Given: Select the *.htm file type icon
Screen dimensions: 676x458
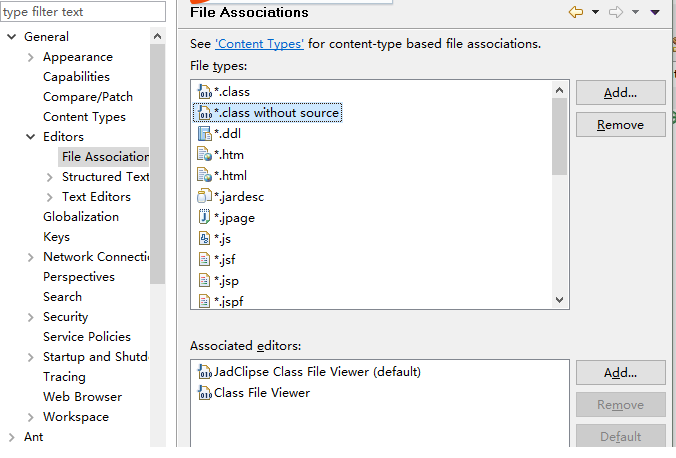Looking at the screenshot, I should [x=205, y=155].
